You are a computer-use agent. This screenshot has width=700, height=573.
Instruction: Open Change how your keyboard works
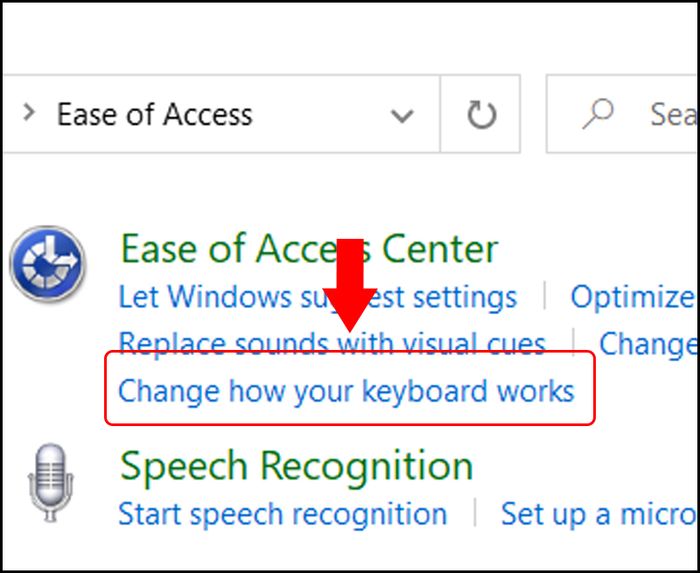[346, 391]
